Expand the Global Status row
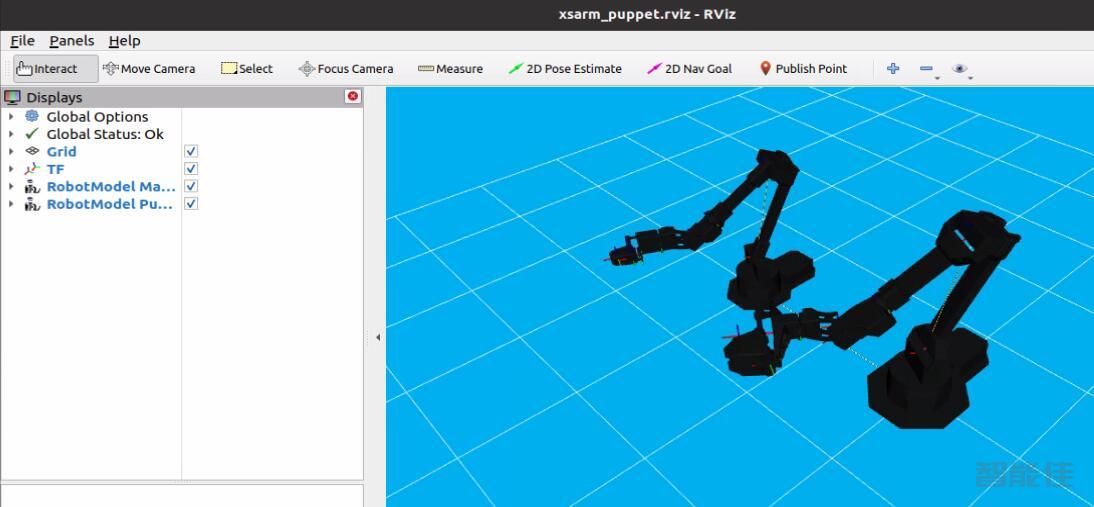The image size is (1094, 507). click(11, 134)
